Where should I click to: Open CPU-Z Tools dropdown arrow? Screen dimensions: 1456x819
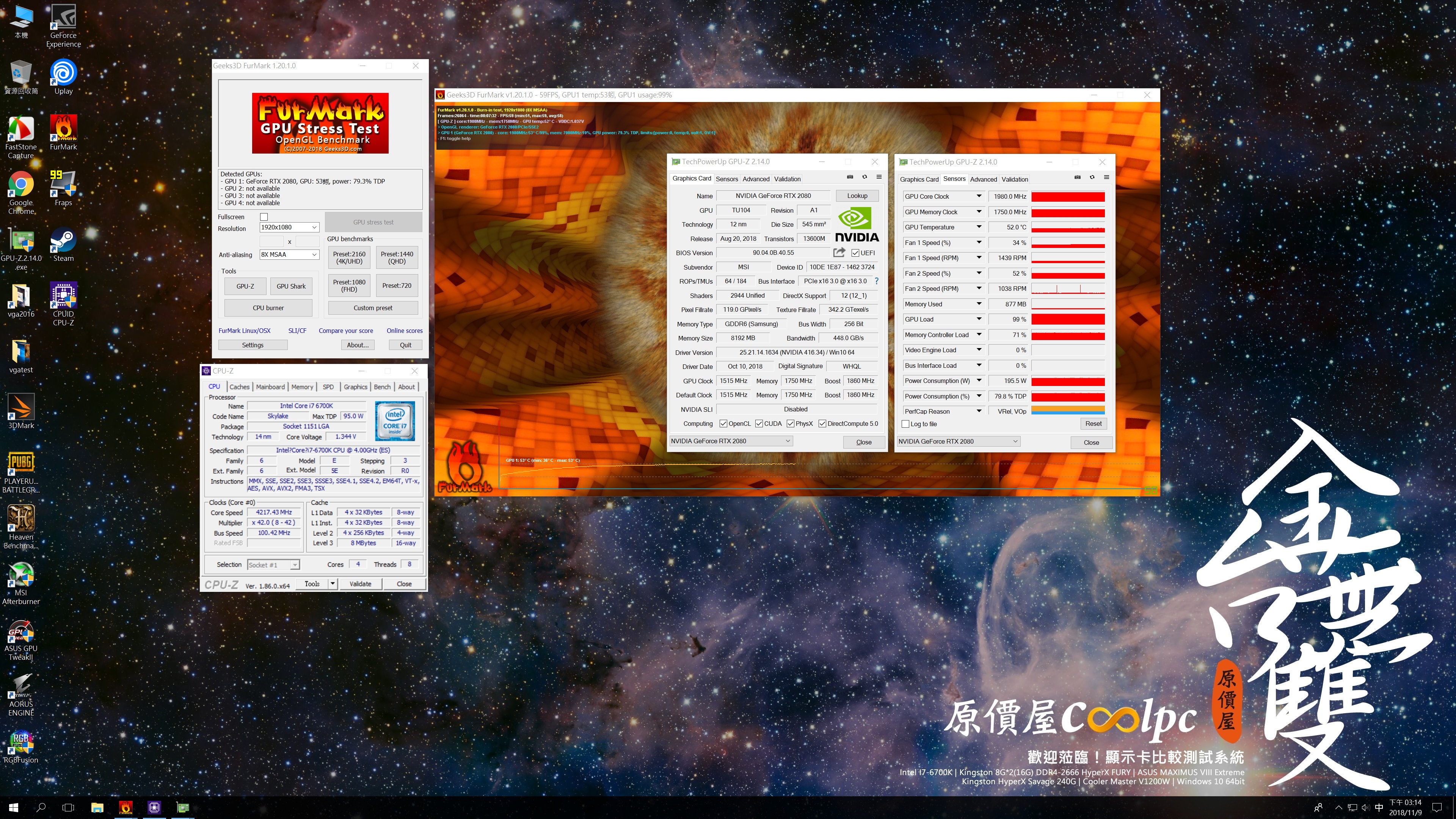[333, 584]
